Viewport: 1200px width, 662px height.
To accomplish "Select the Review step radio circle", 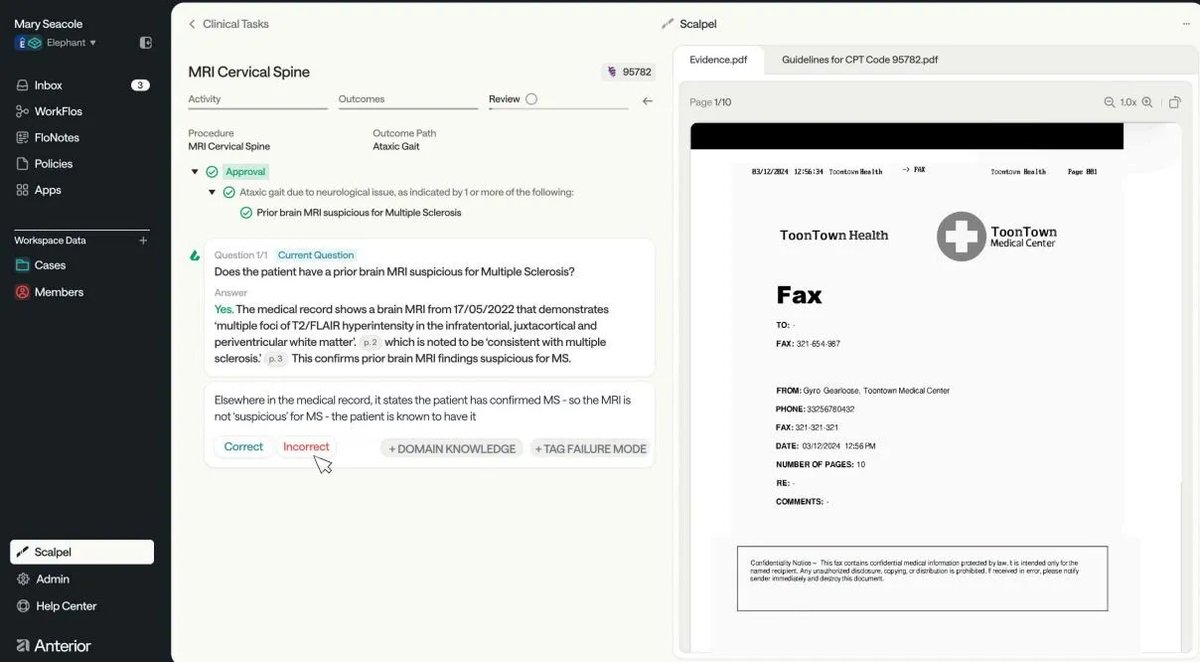I will coord(531,99).
